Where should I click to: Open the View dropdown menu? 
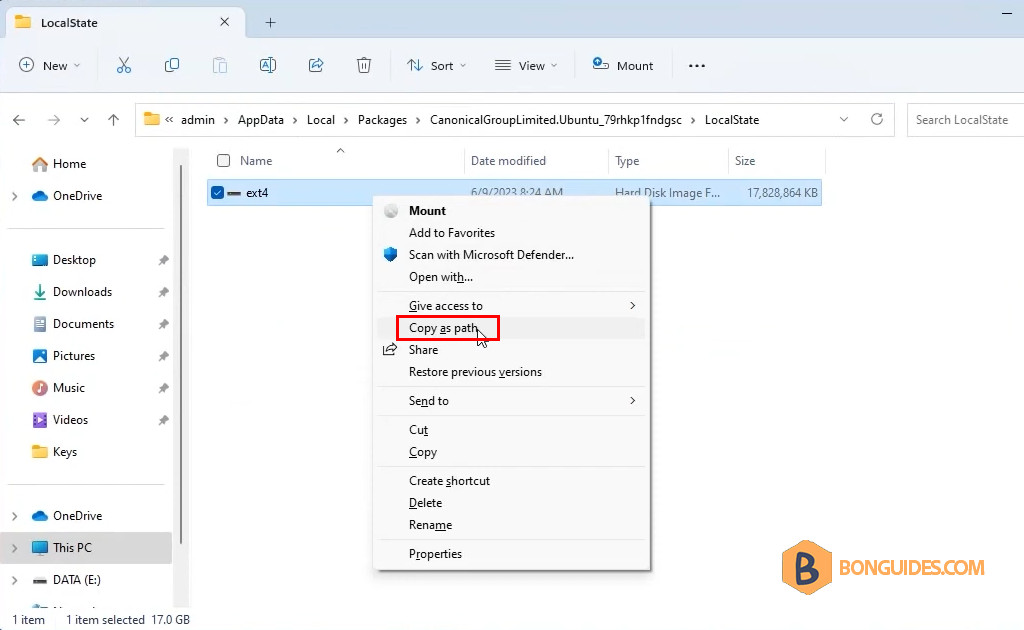pos(526,65)
